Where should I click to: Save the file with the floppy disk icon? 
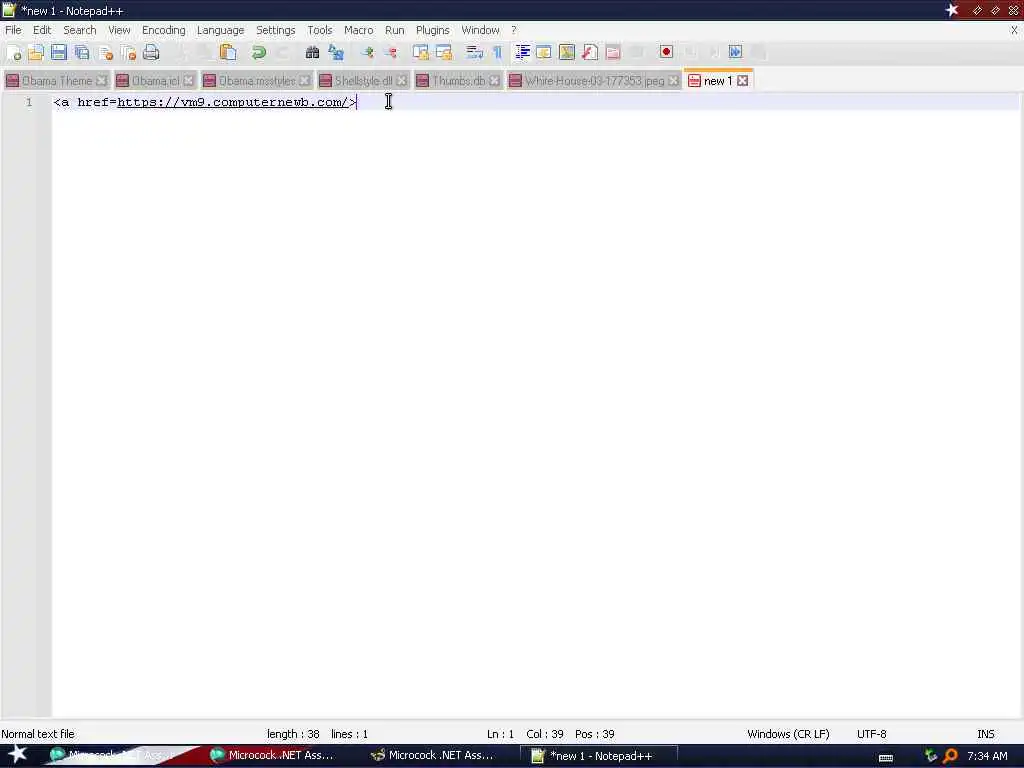click(x=59, y=52)
